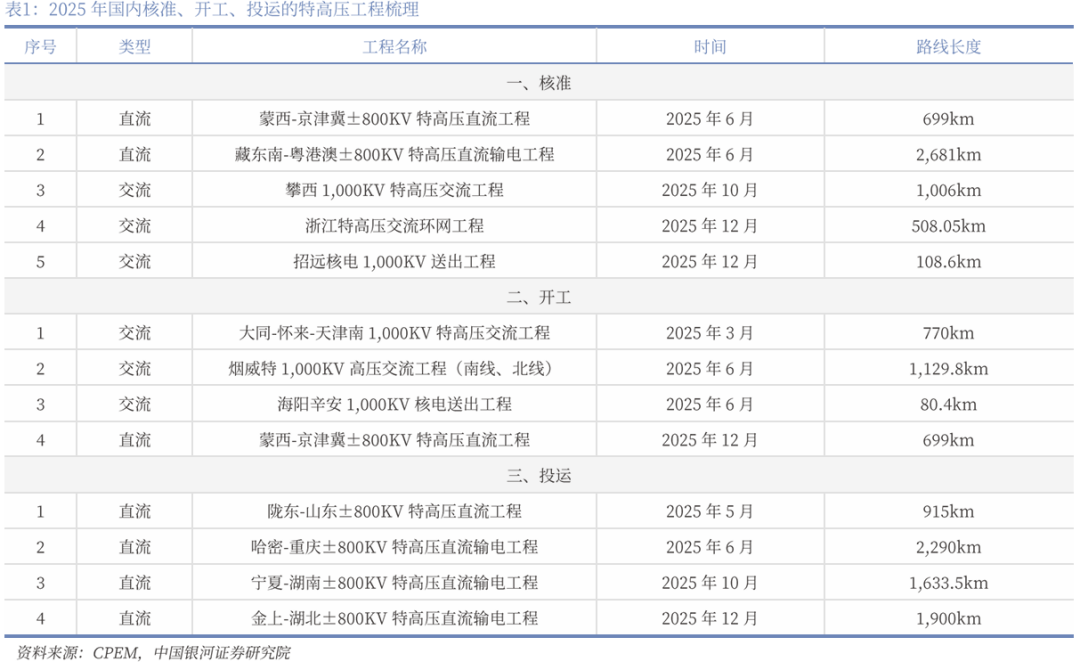Click the 陇东-山东±800KV project name cell
The height and width of the screenshot is (662, 1080).
click(394, 512)
